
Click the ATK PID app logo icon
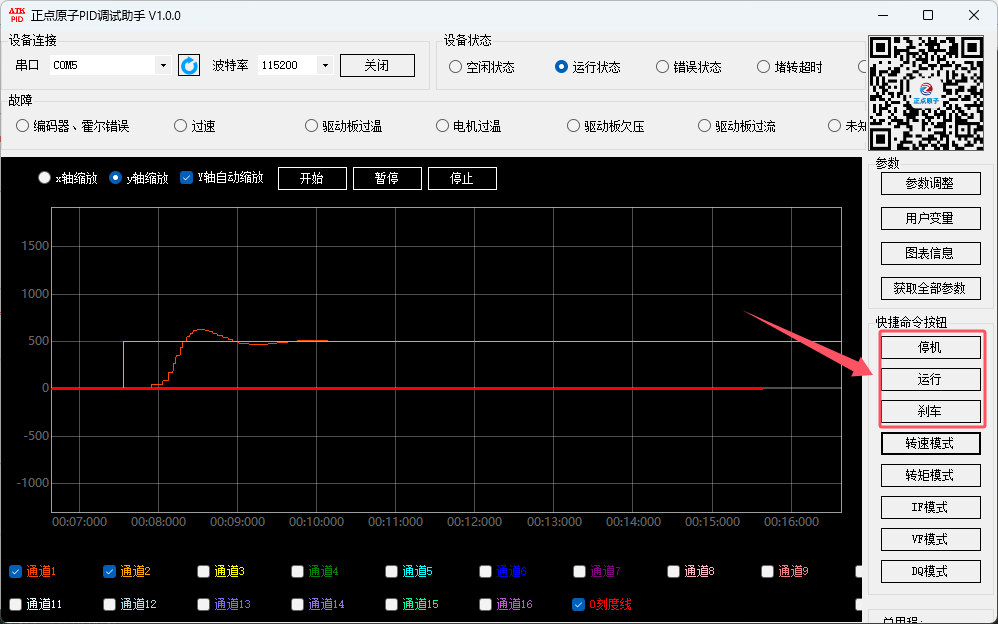coord(17,15)
